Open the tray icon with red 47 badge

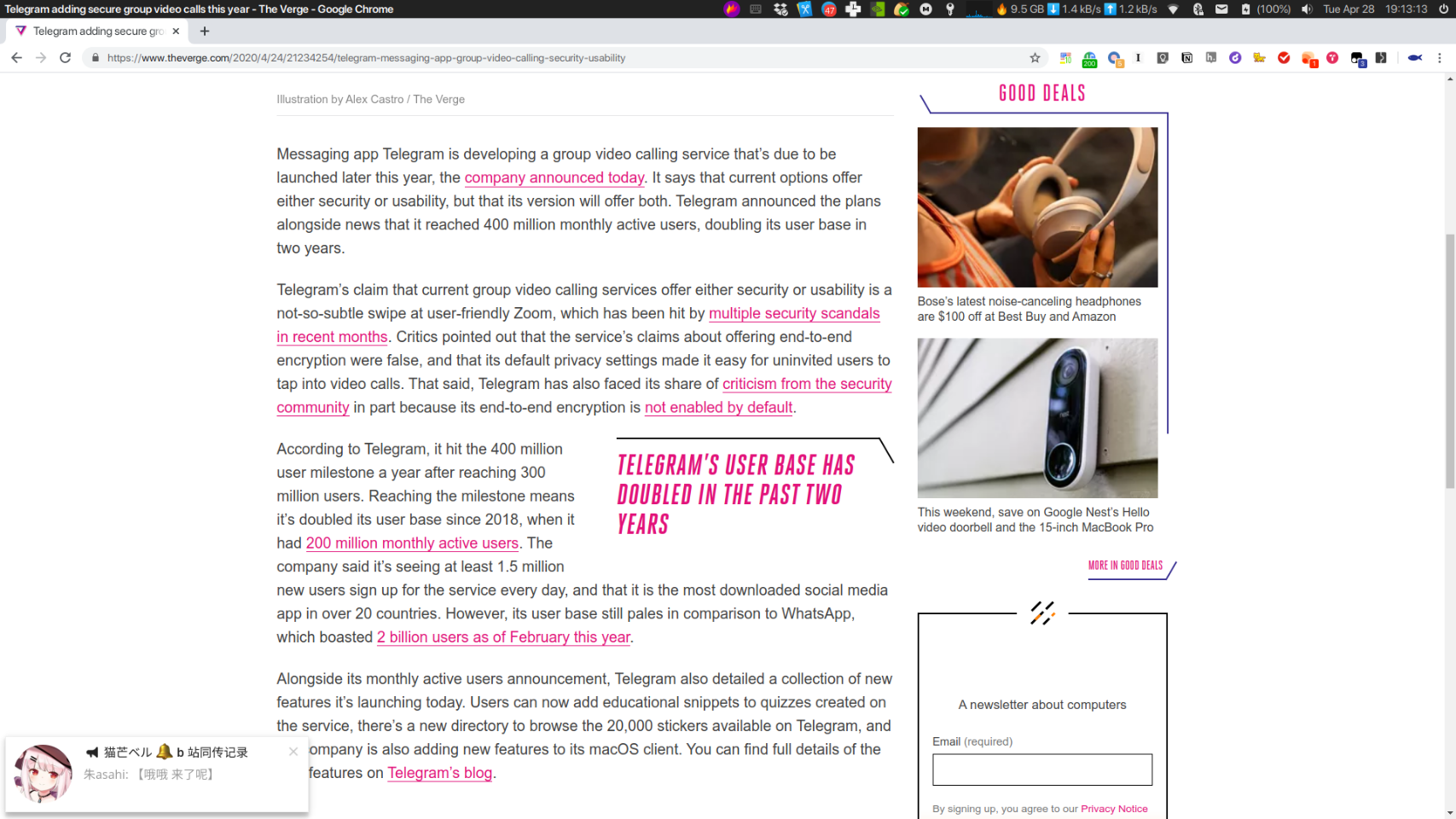click(829, 9)
